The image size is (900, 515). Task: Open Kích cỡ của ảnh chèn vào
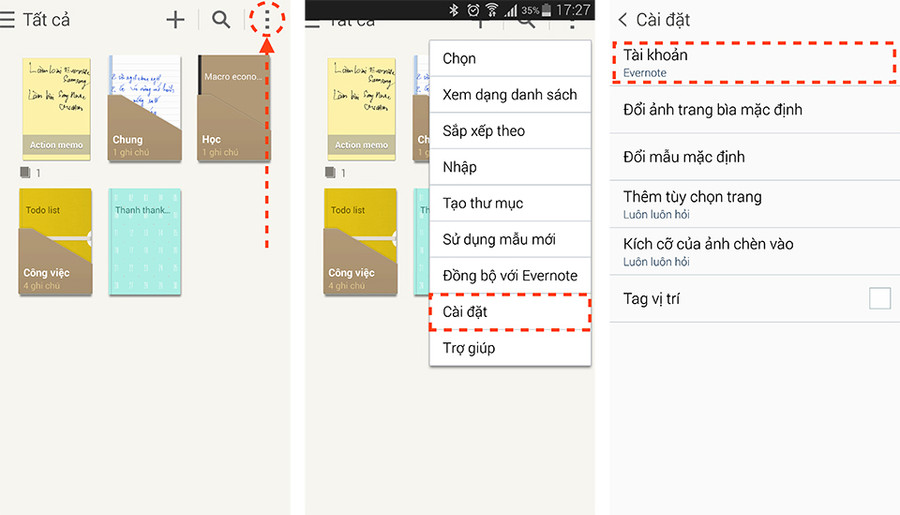click(x=754, y=251)
